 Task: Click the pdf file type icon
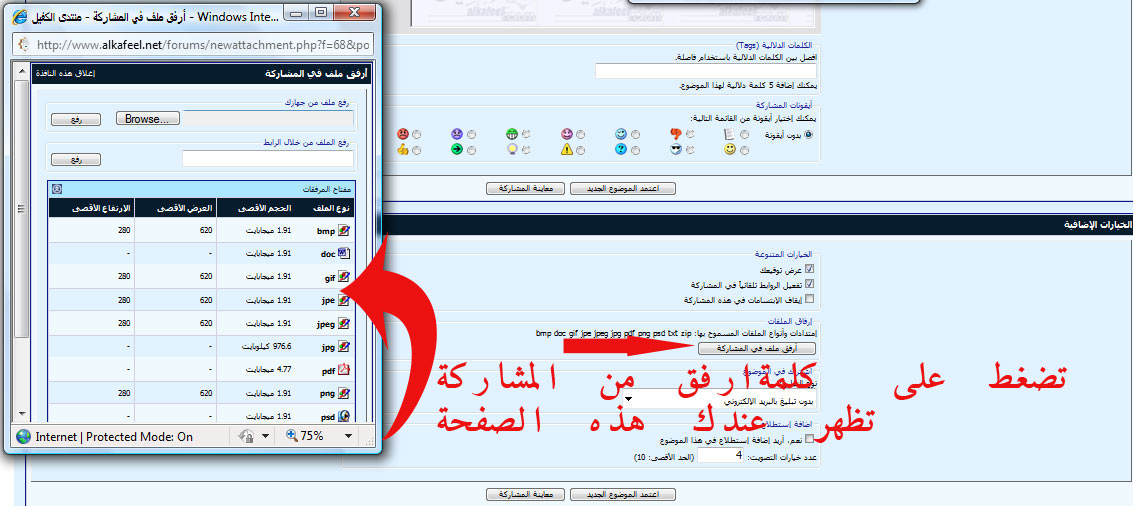click(343, 370)
